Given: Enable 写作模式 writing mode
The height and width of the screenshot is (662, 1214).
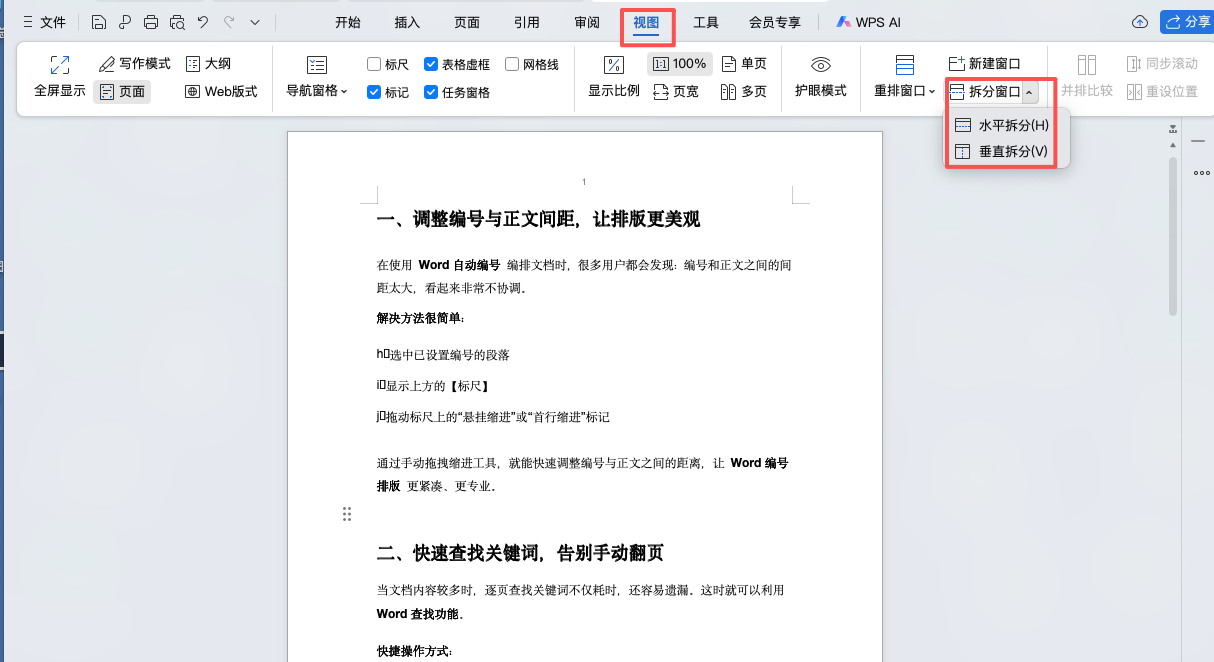Looking at the screenshot, I should 133,63.
